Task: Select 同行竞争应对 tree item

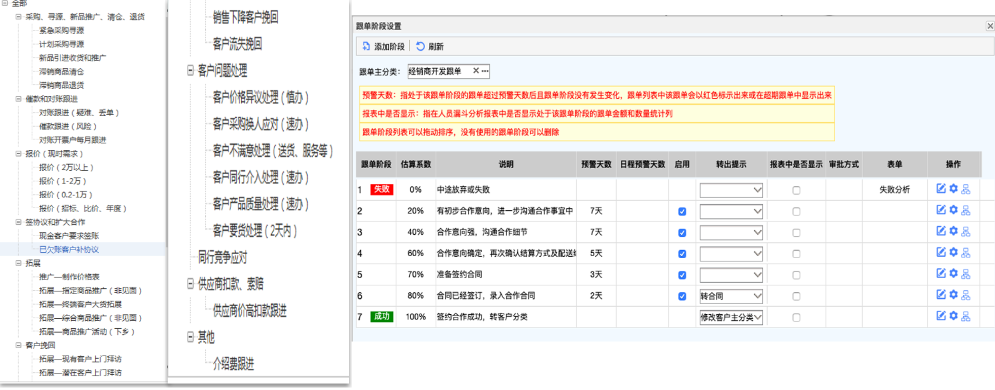Action: tap(222, 257)
